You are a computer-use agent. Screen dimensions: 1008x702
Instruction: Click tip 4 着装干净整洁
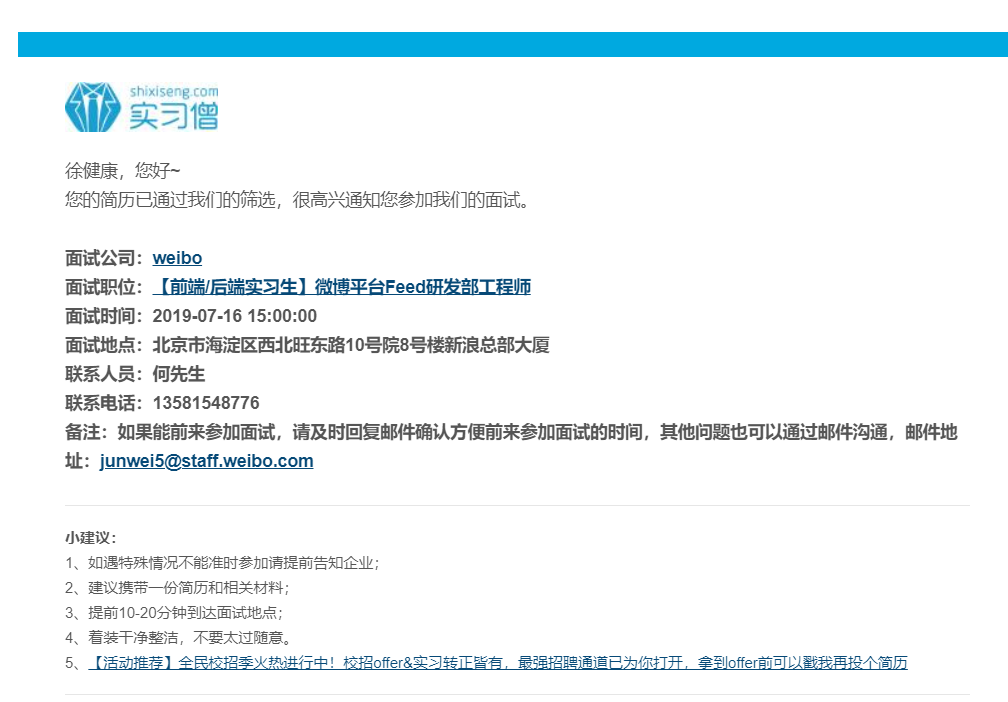click(179, 638)
